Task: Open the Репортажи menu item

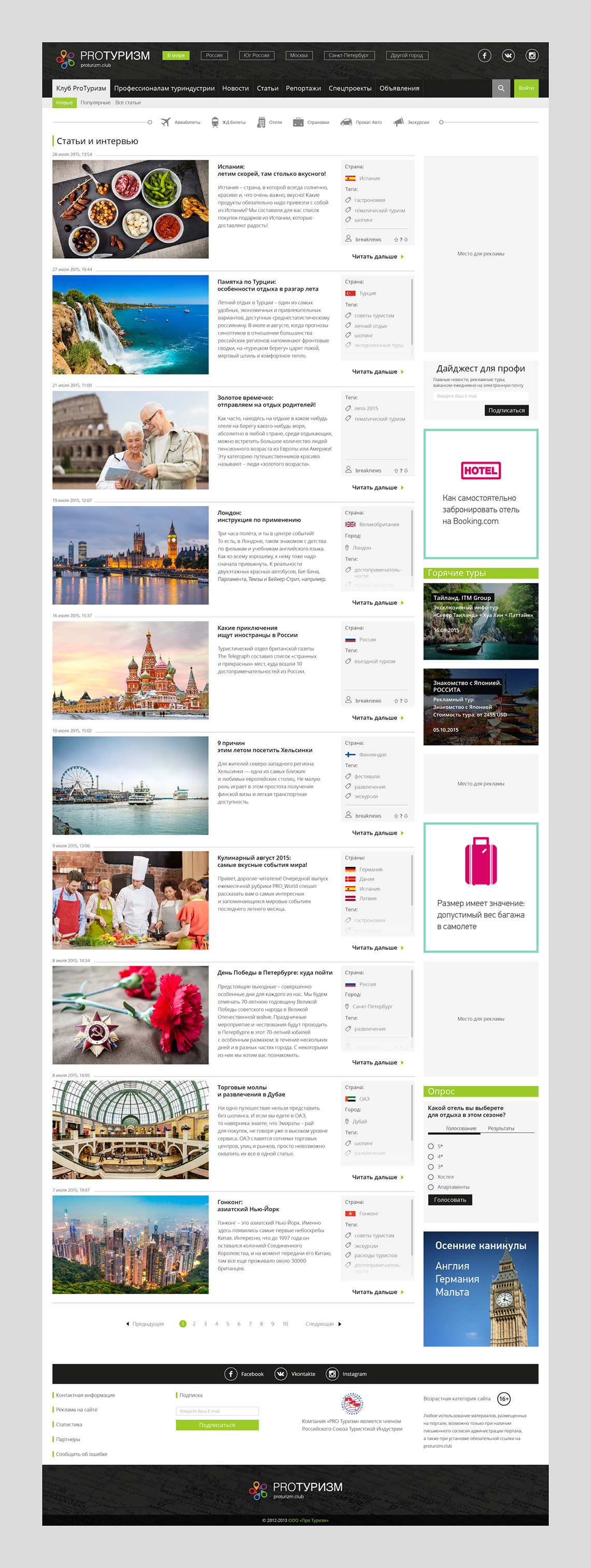Action: [x=303, y=88]
